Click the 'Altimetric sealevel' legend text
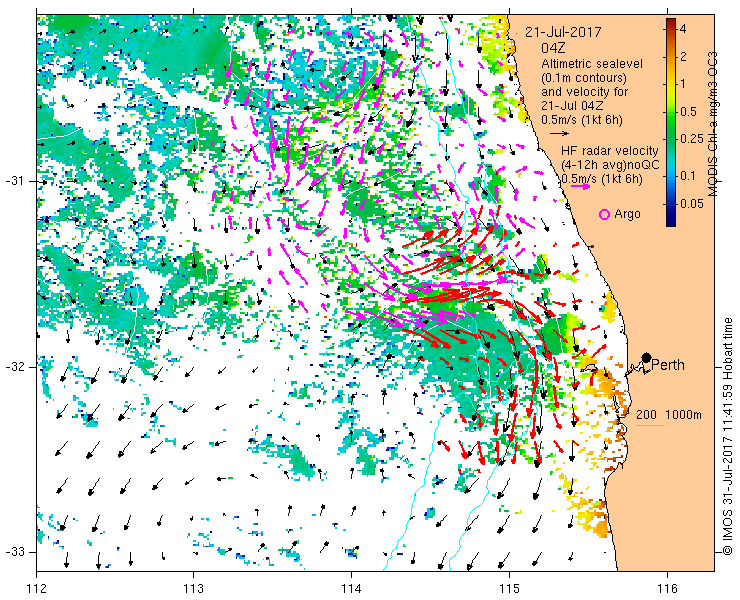 pyautogui.click(x=592, y=63)
